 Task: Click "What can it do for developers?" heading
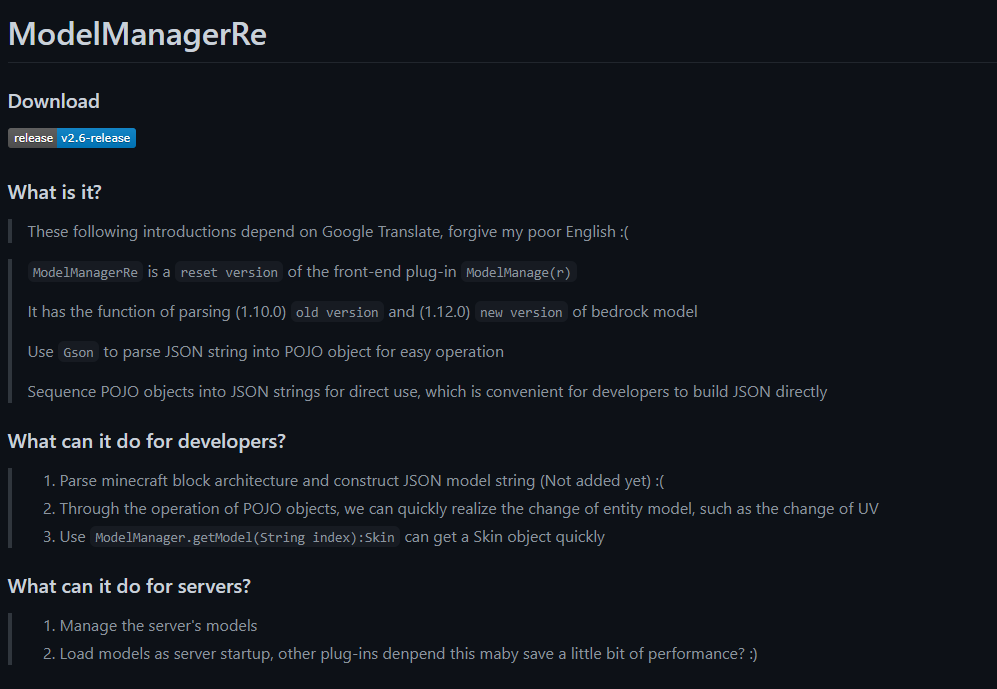coord(147,441)
